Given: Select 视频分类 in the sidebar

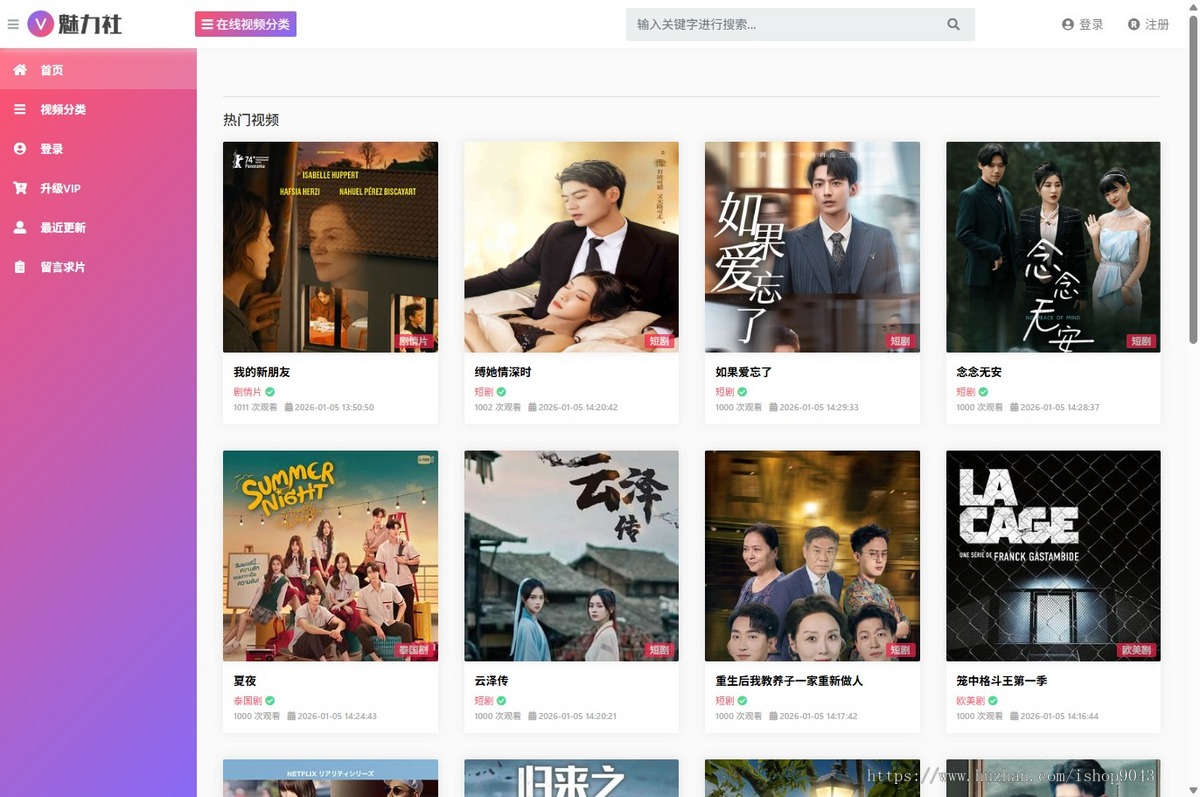Looking at the screenshot, I should point(98,109).
